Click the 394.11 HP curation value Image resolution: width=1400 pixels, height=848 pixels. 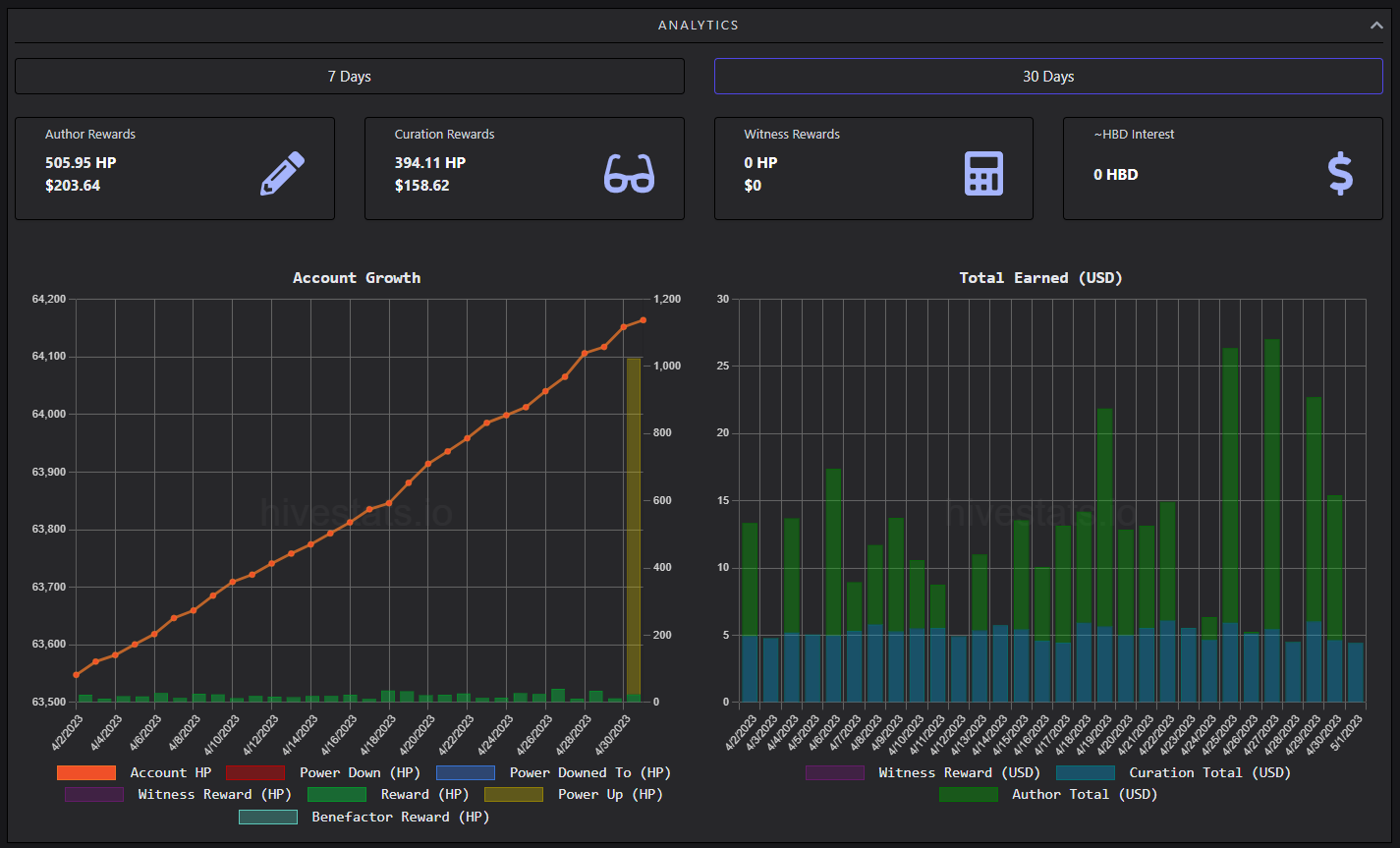click(x=430, y=163)
